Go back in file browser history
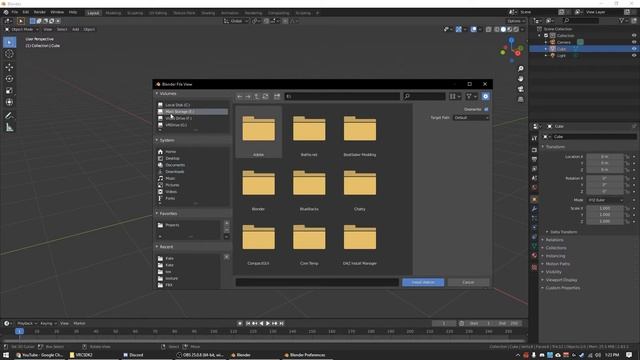 pos(240,96)
